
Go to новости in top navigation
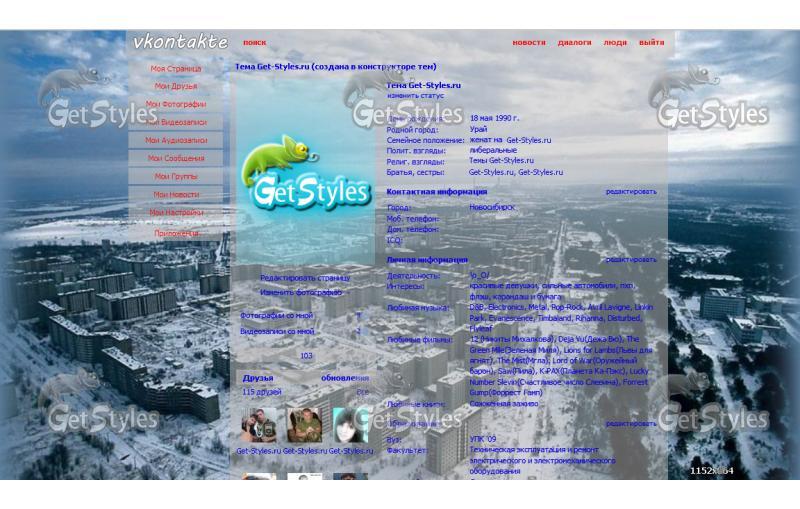click(529, 43)
